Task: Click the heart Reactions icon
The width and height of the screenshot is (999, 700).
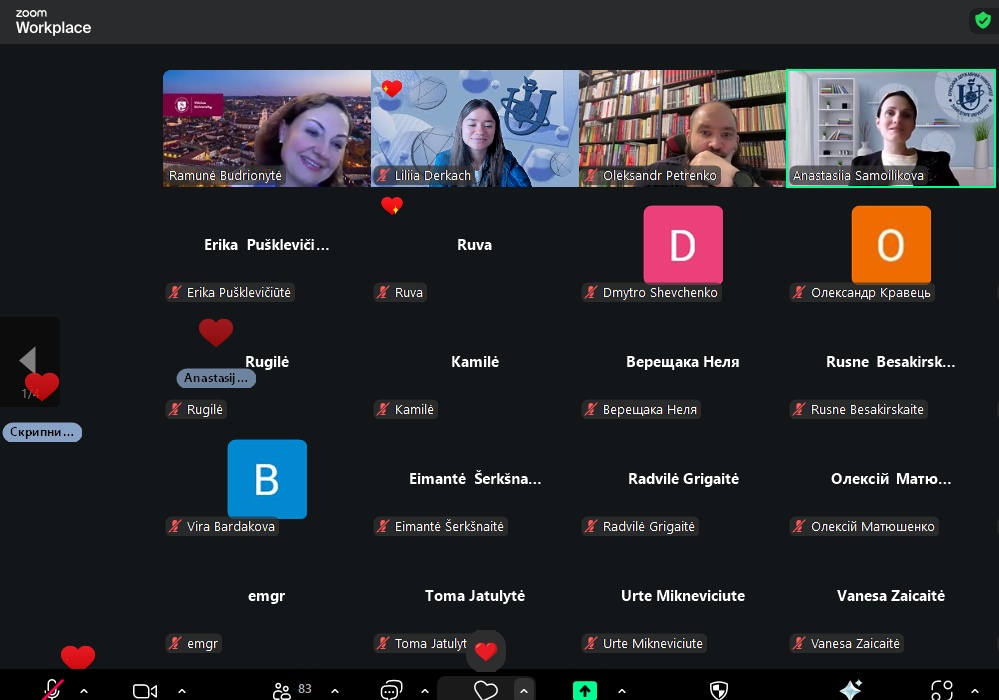Action: click(x=486, y=690)
